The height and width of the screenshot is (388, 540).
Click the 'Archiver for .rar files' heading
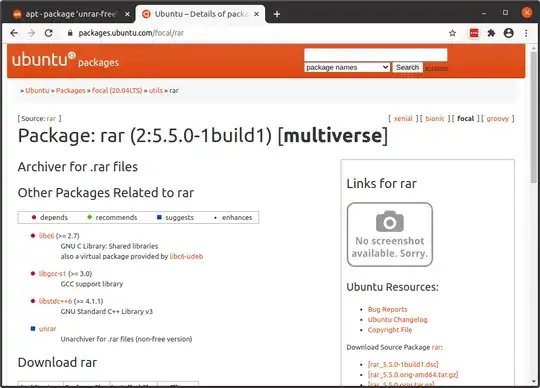pos(78,167)
